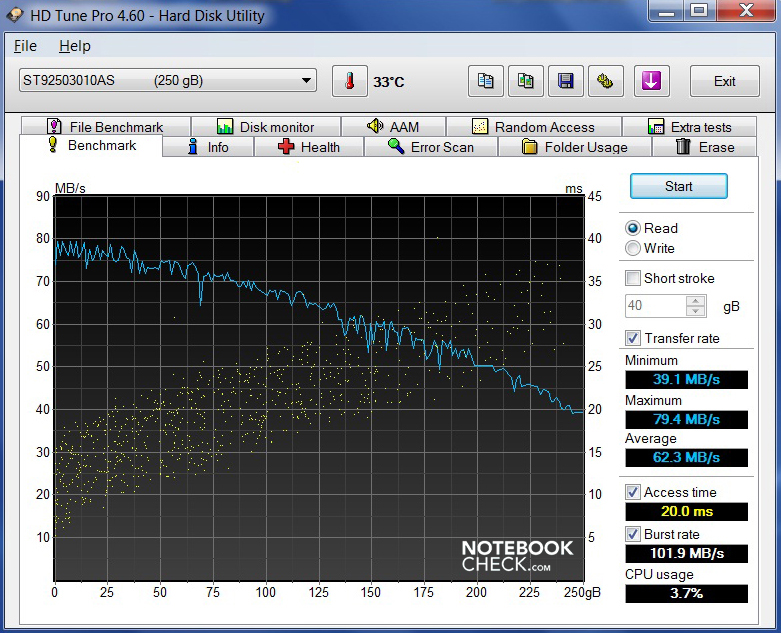Open the File menu

click(x=25, y=46)
